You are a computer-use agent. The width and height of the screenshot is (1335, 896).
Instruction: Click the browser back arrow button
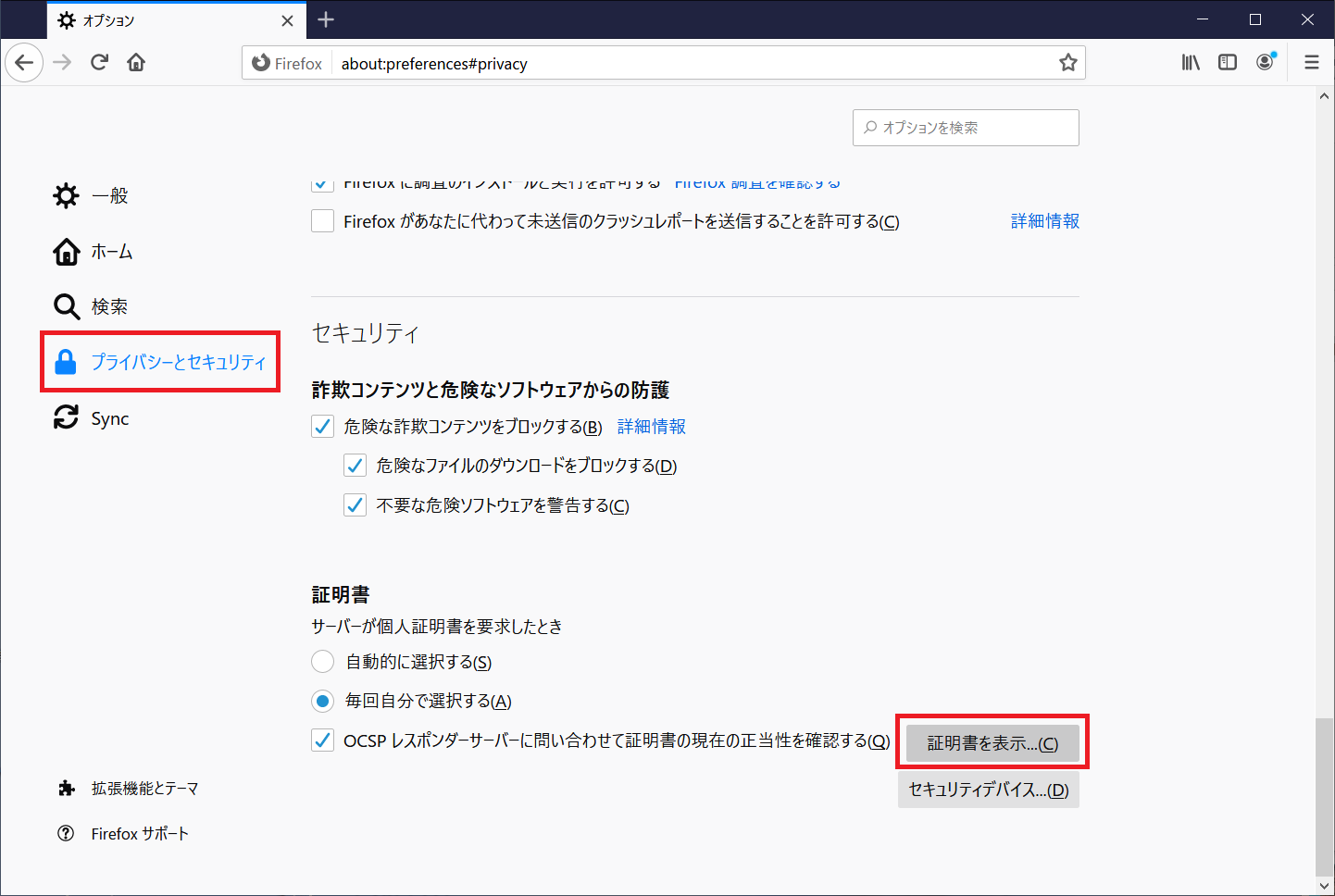[x=24, y=63]
